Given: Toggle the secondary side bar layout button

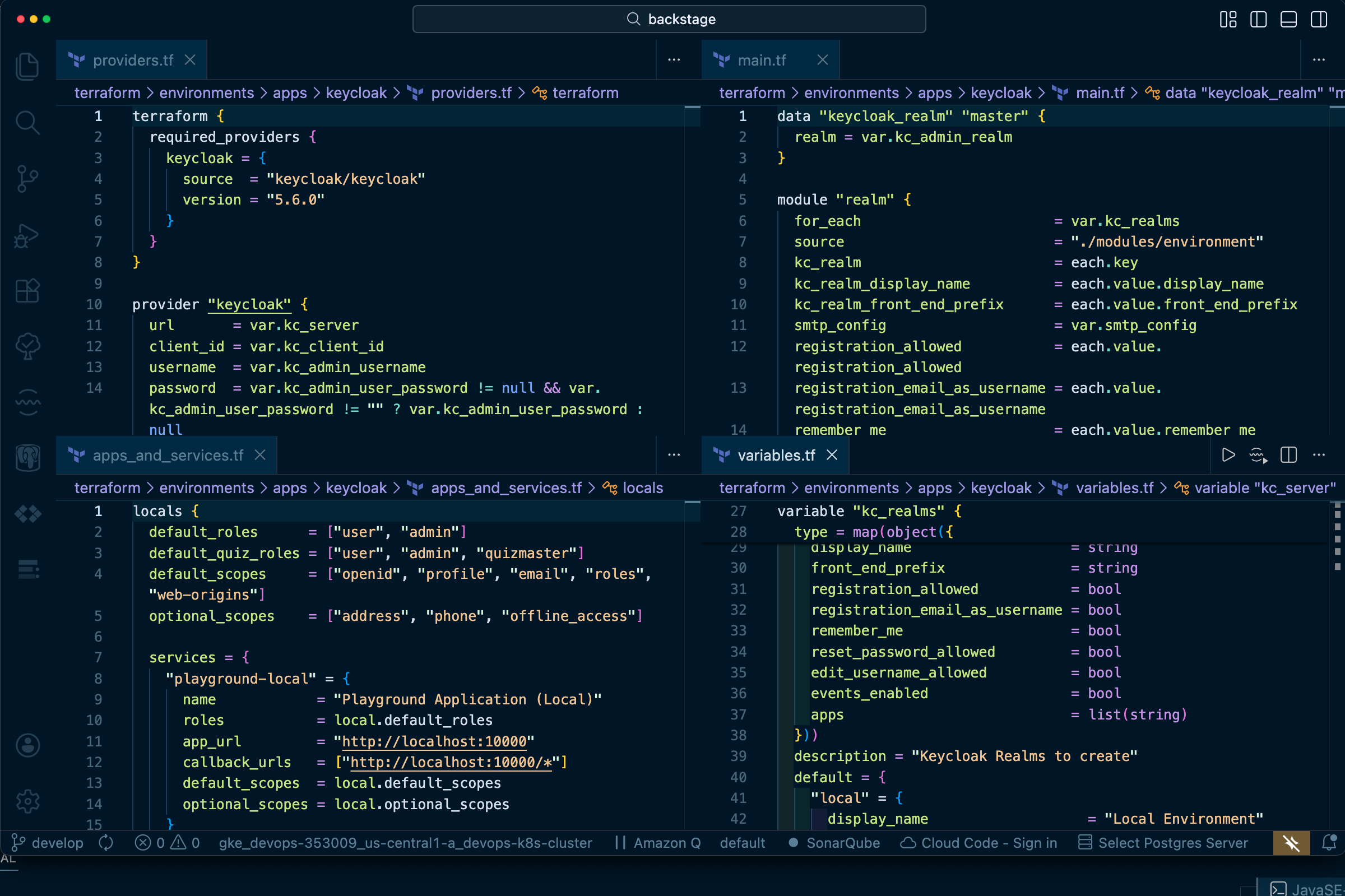Looking at the screenshot, I should (1319, 20).
